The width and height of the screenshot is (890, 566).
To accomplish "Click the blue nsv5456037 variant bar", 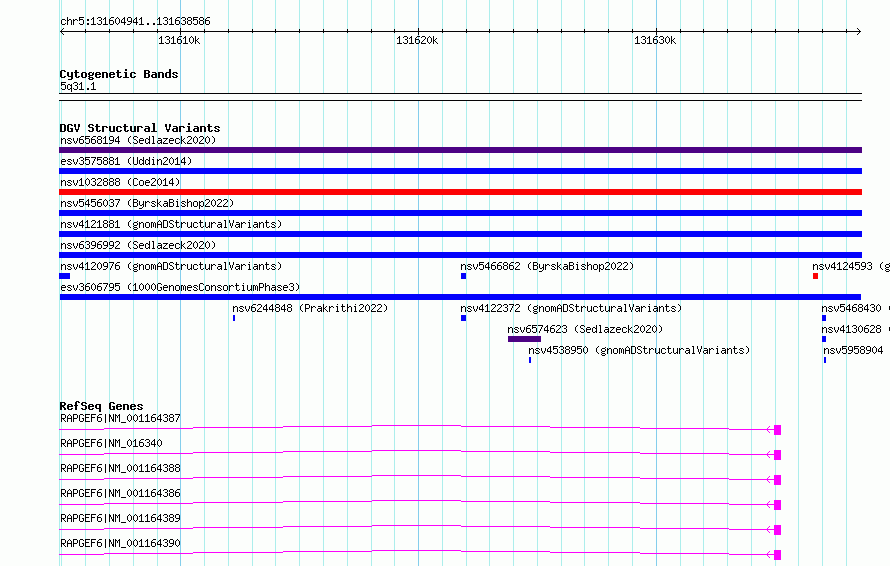I will coord(460,213).
